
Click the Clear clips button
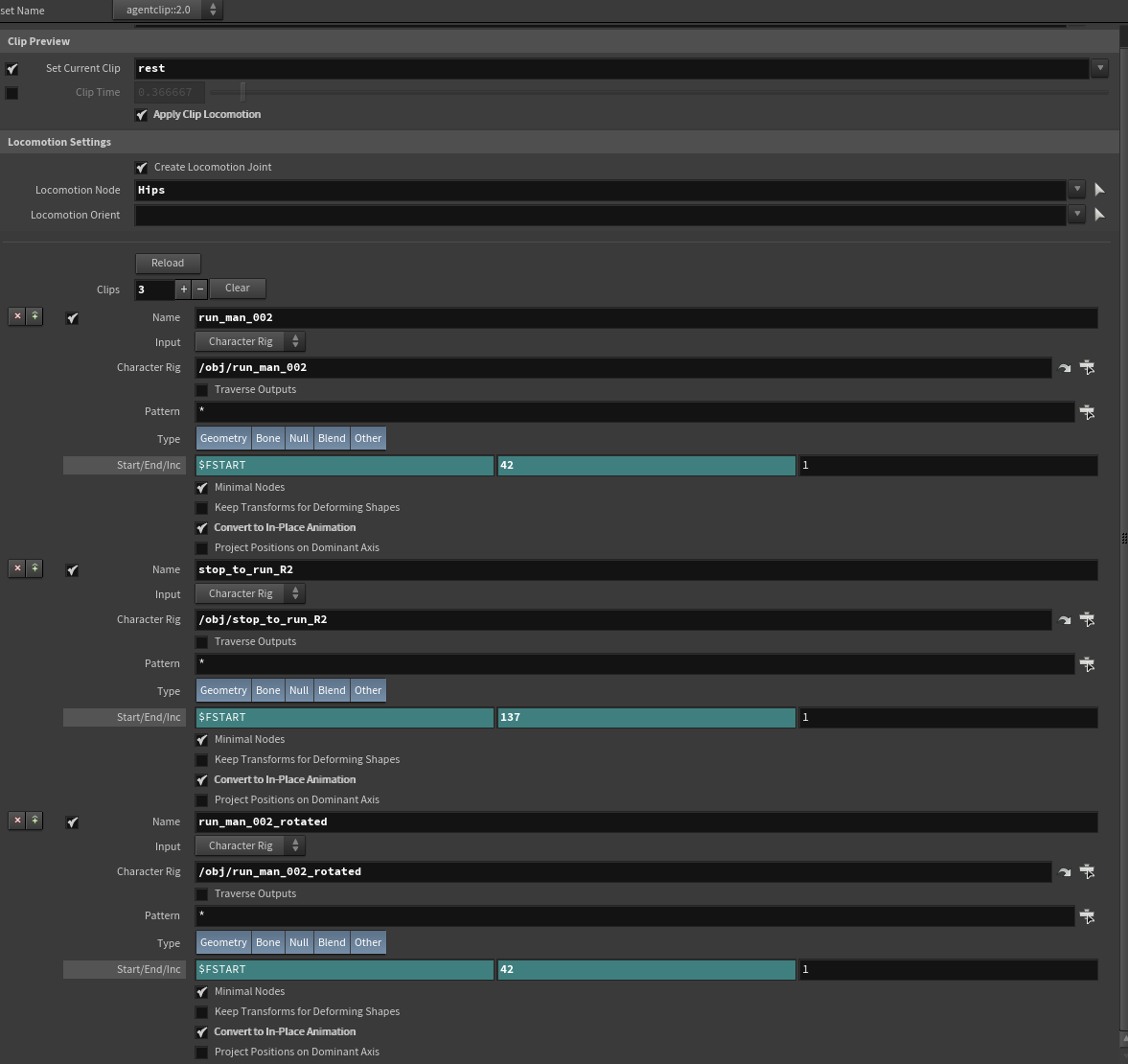pyautogui.click(x=238, y=289)
